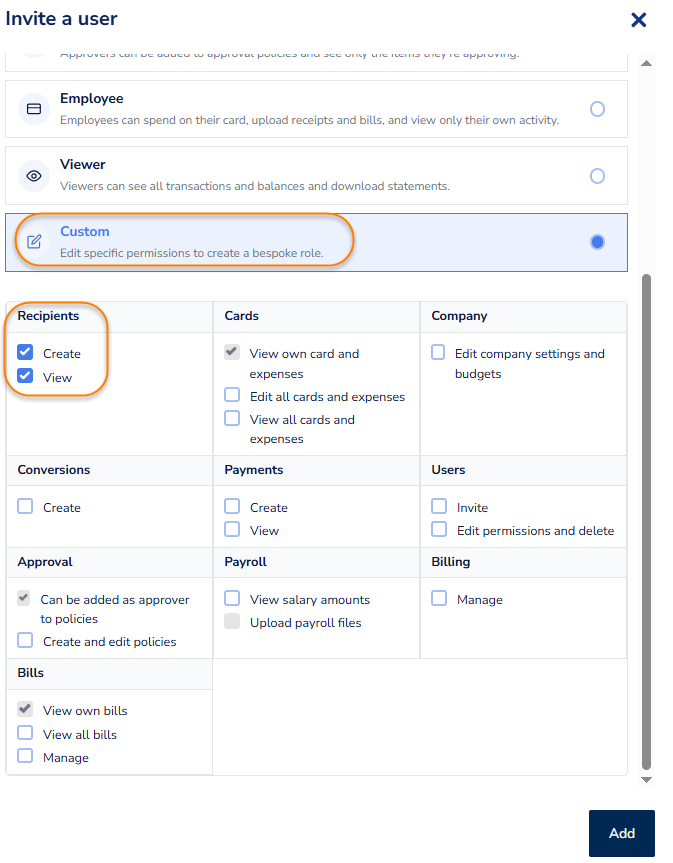
Task: Enable the Conversions Create permission
Action: (x=26, y=507)
